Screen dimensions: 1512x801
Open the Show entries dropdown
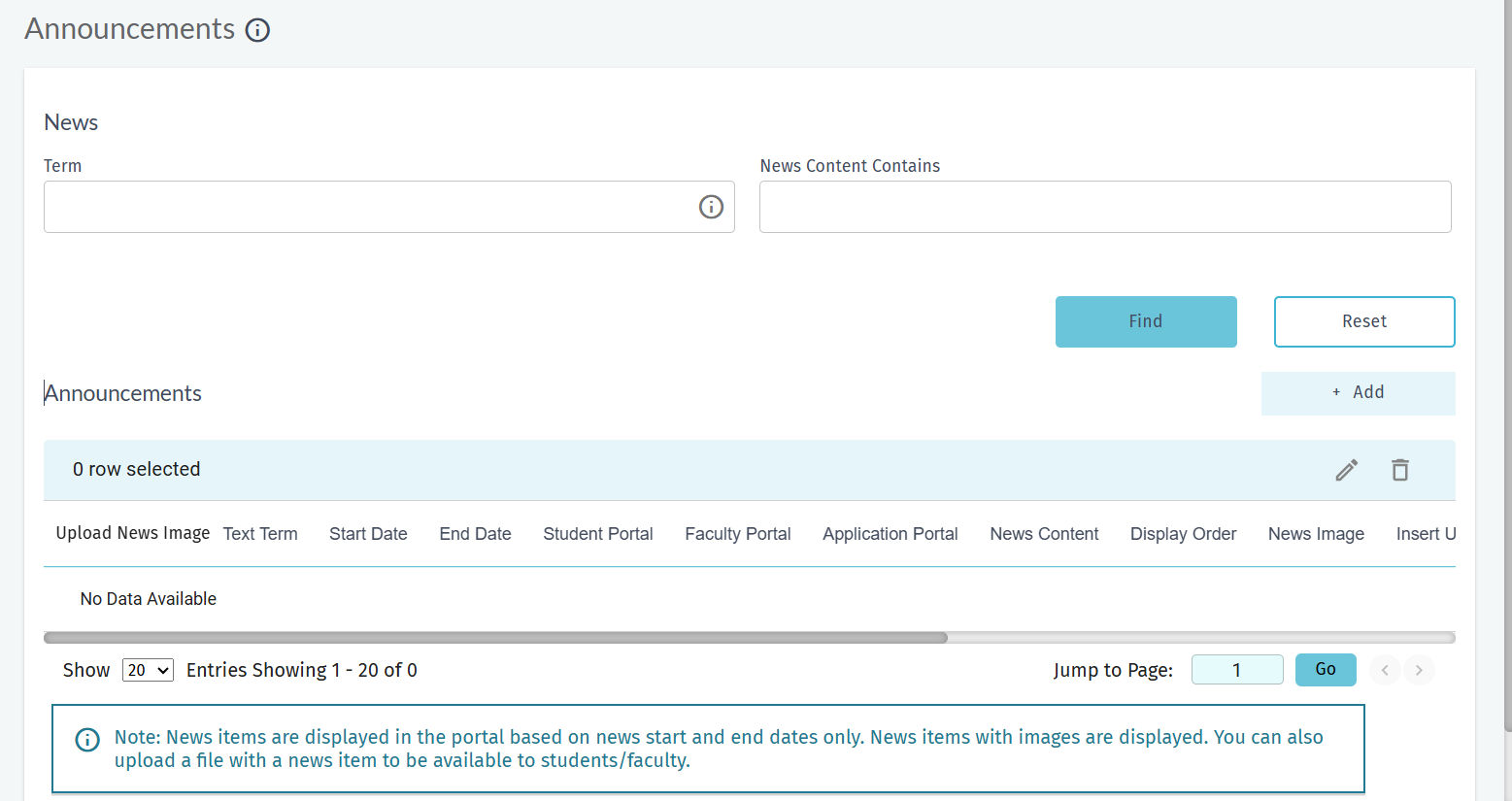coord(148,670)
